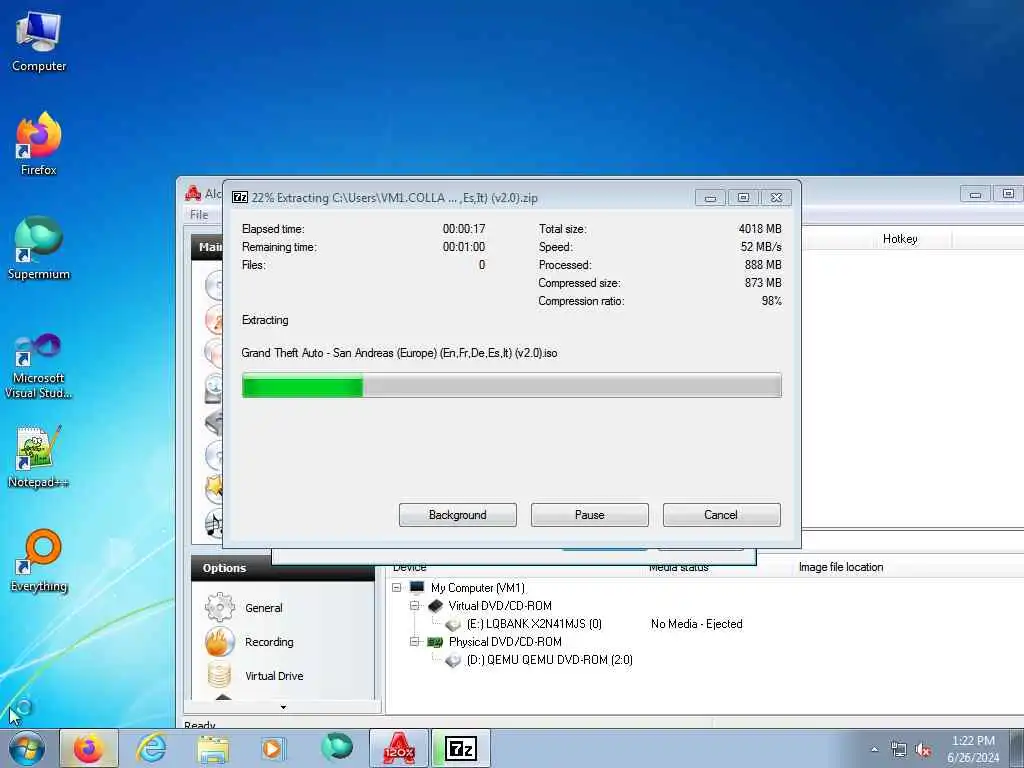Minimize the 7-Zip extraction dialog
Screen dimensions: 1024x768
tap(710, 197)
